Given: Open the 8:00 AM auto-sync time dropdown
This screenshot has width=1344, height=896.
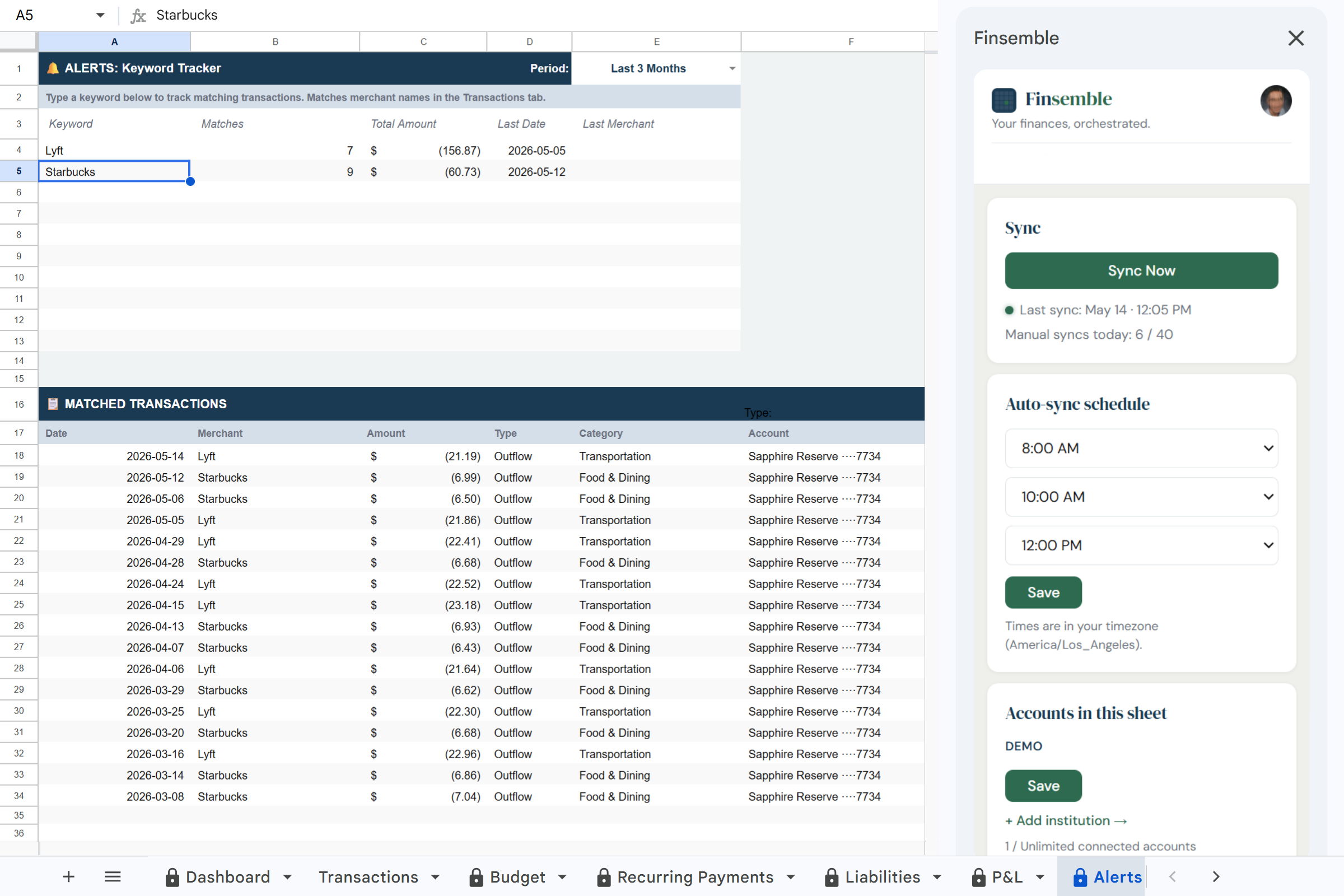Looking at the screenshot, I should 1141,449.
